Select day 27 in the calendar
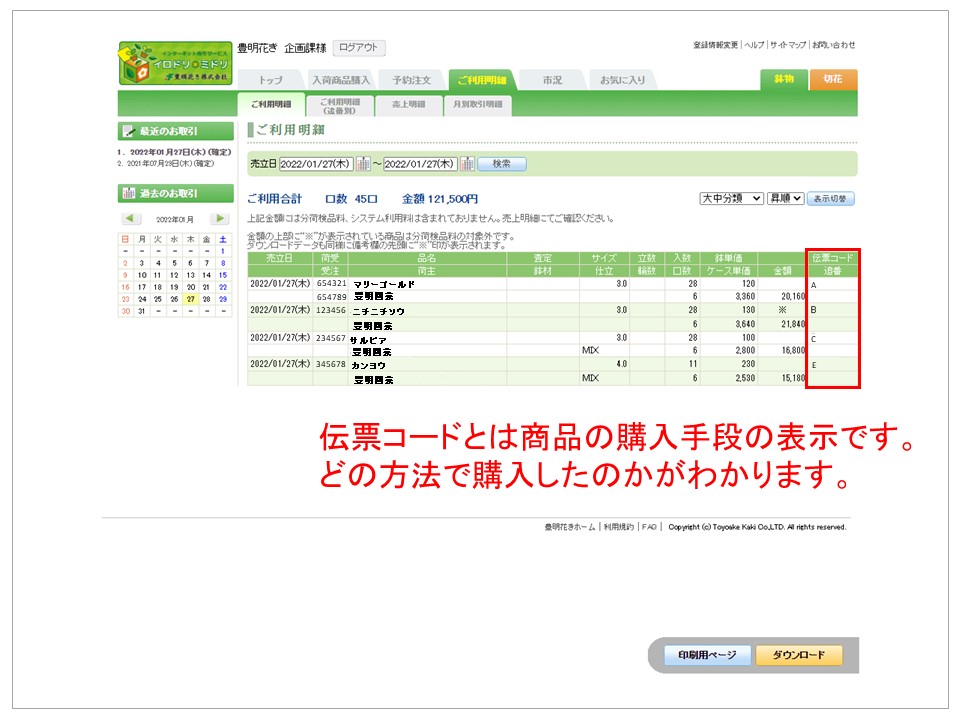Image resolution: width=960 pixels, height=720 pixels. (x=189, y=298)
